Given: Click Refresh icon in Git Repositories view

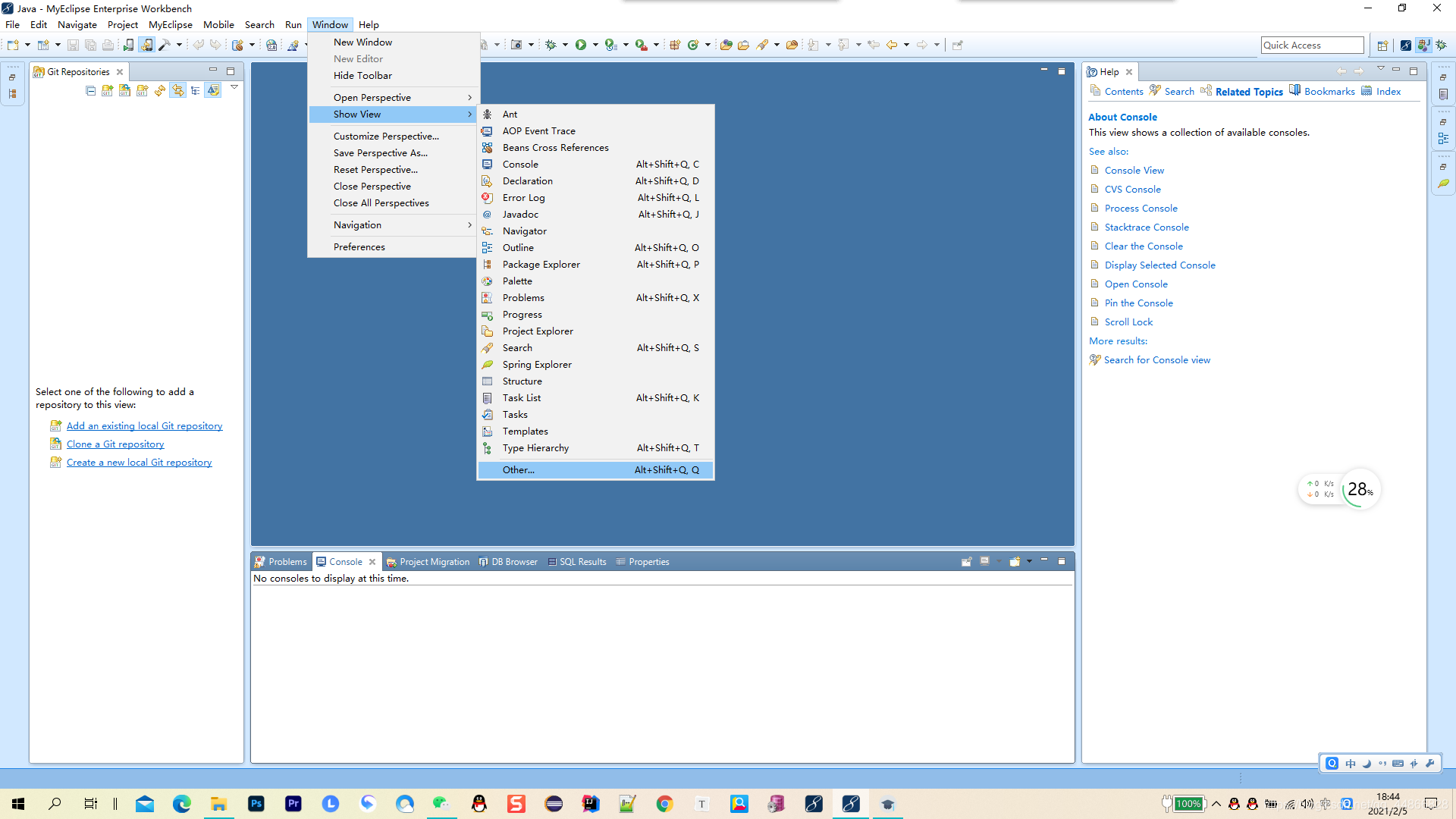Looking at the screenshot, I should (x=160, y=90).
